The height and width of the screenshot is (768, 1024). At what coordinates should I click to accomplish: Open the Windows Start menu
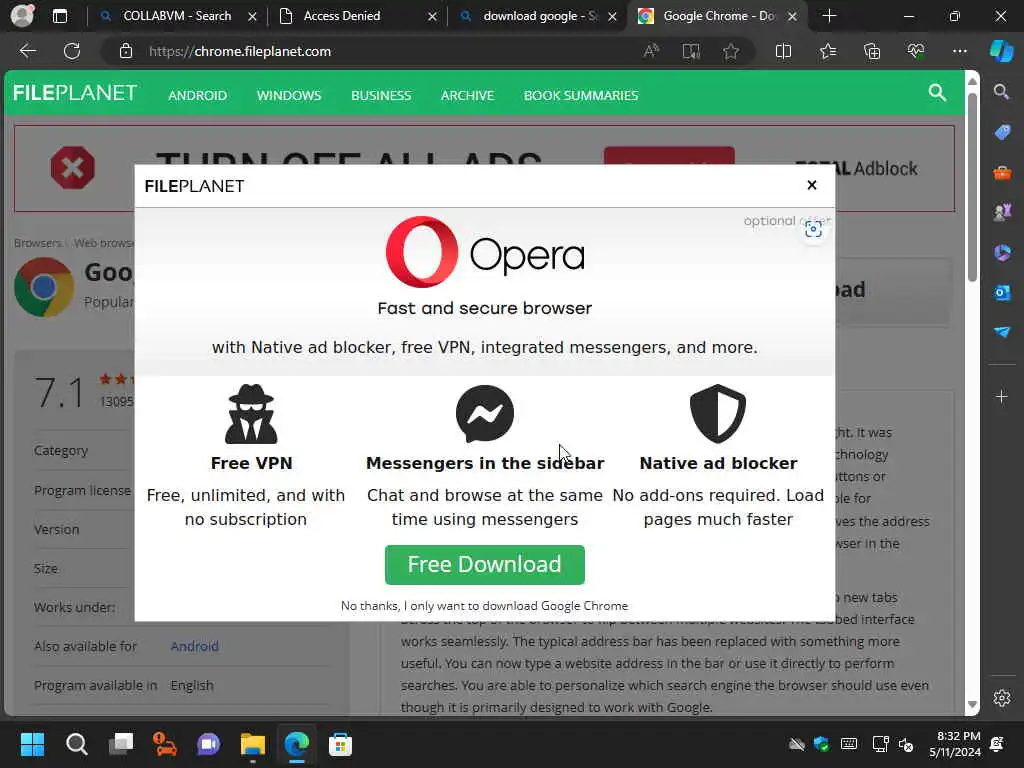click(x=32, y=744)
